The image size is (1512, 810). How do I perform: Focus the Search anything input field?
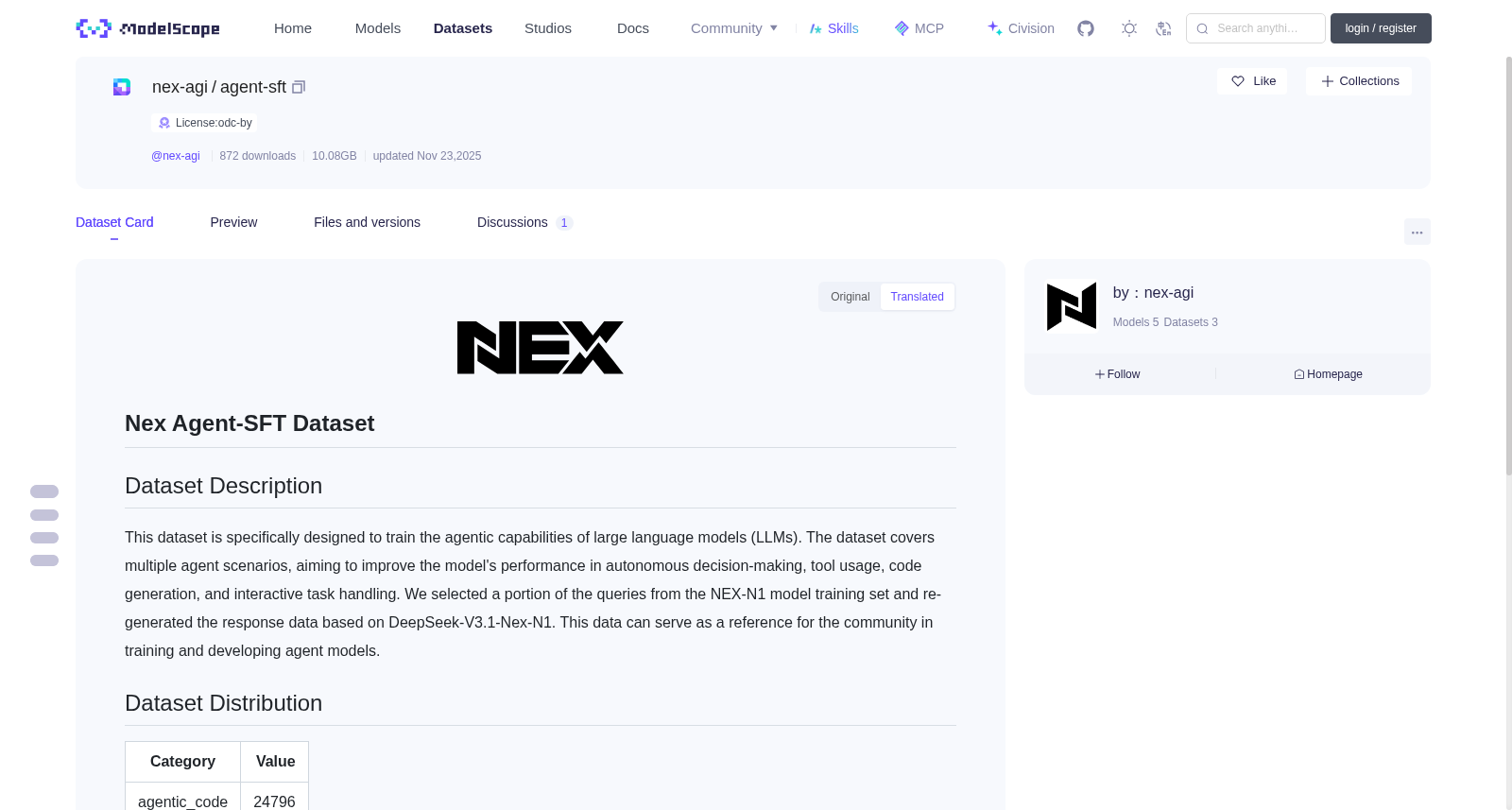[x=1256, y=28]
